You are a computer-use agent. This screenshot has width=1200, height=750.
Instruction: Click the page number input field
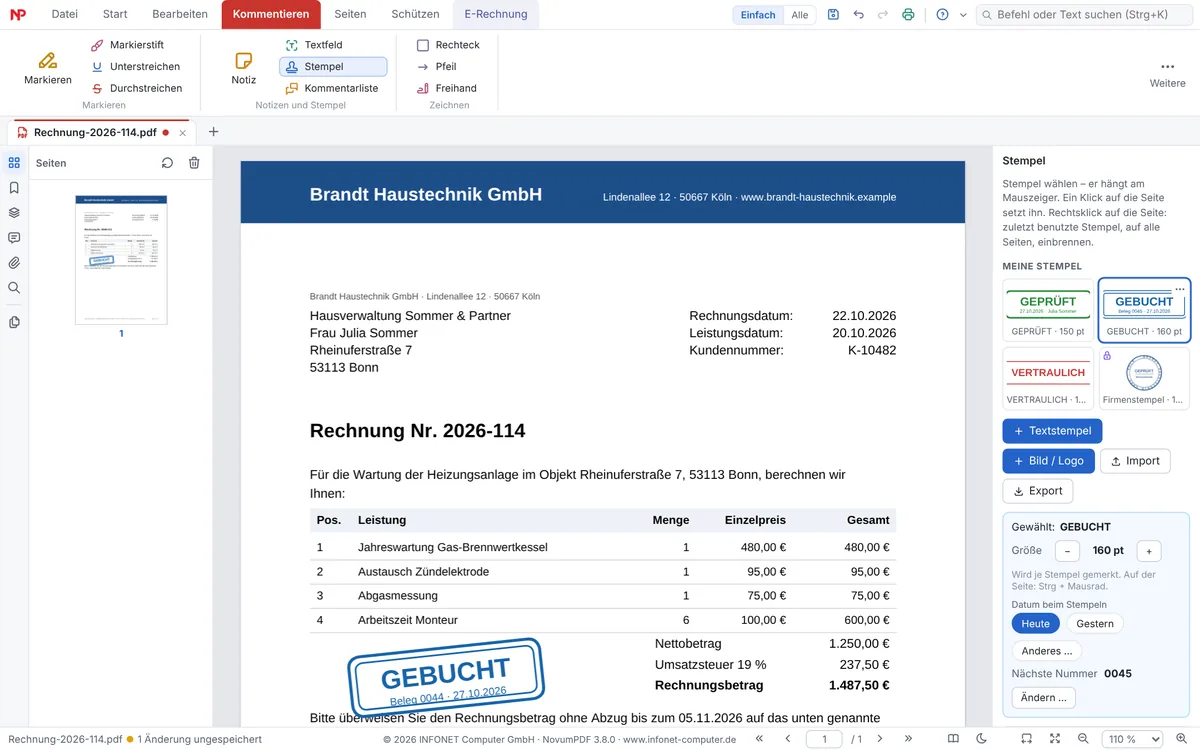tap(824, 739)
